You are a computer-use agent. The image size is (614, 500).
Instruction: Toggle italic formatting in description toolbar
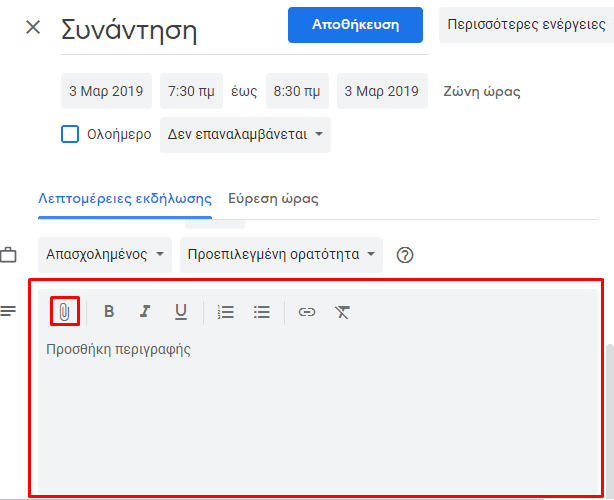145,312
